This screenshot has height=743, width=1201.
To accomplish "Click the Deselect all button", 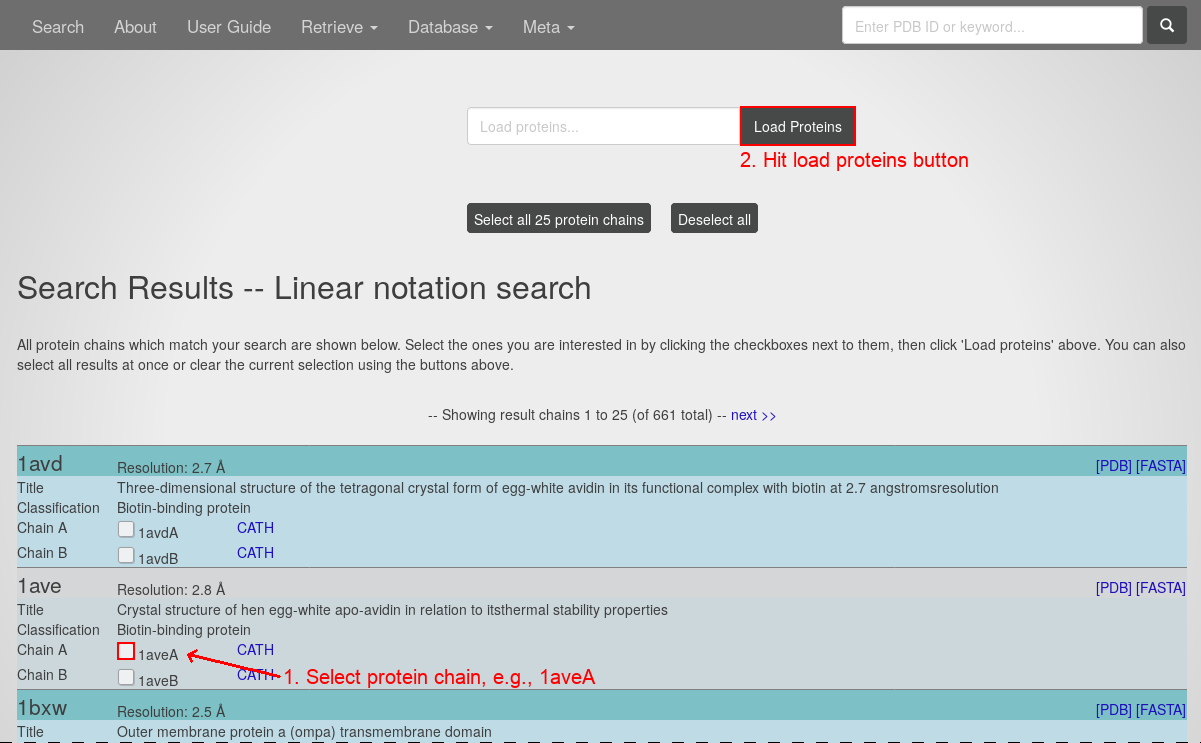I will 714,219.
